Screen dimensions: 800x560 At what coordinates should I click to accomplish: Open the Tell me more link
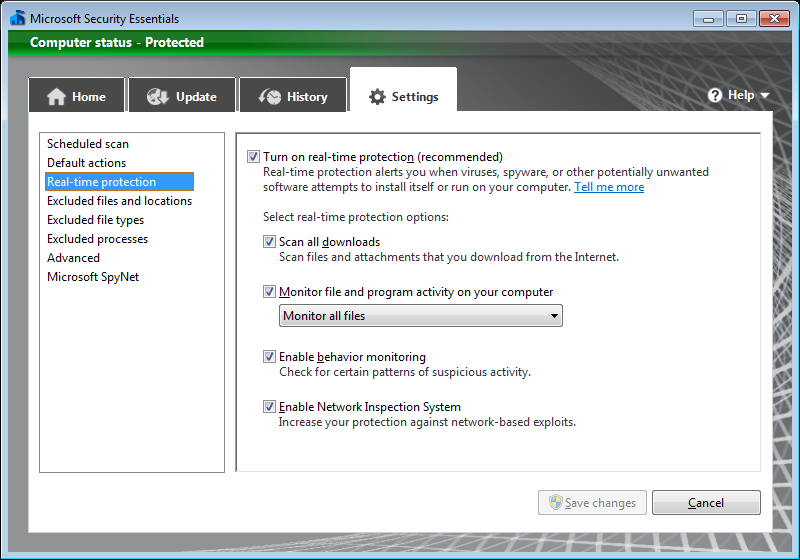[x=609, y=187]
